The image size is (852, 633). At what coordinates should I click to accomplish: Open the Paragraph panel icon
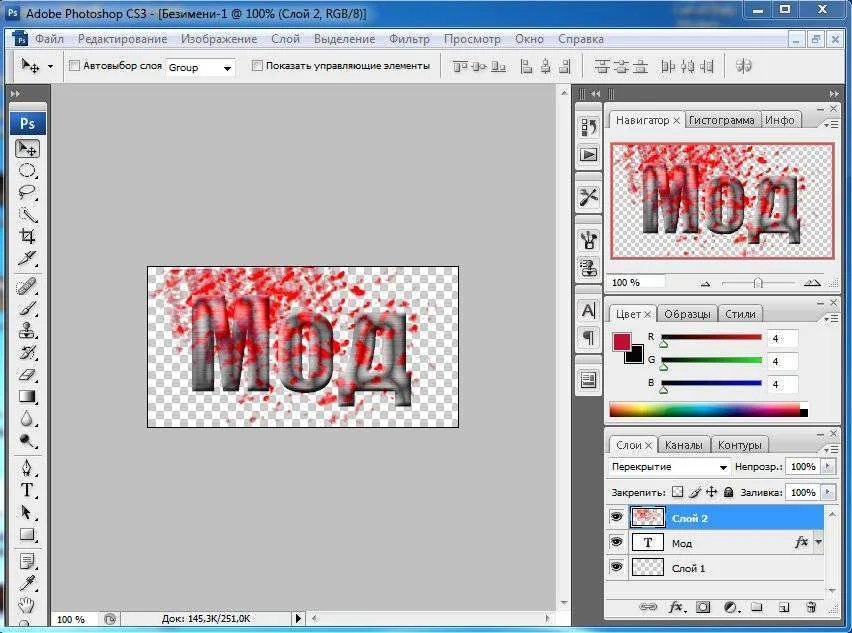[588, 337]
